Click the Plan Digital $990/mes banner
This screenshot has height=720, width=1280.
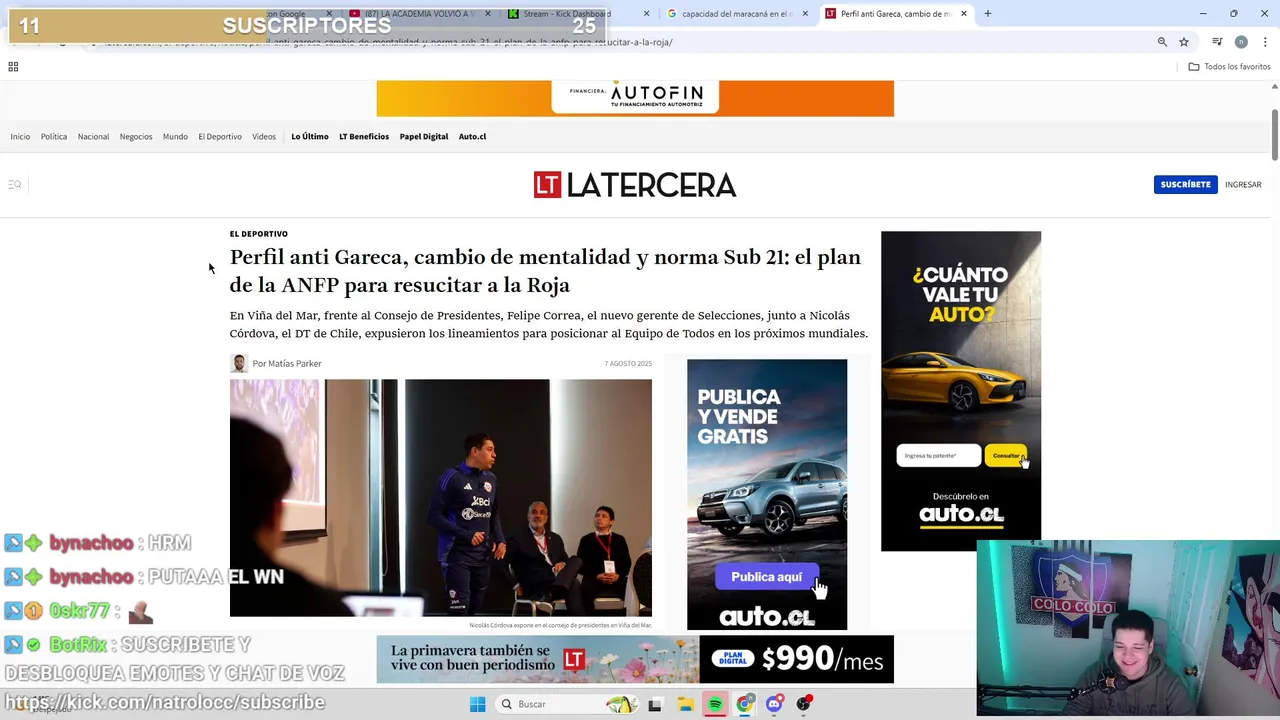coord(635,659)
